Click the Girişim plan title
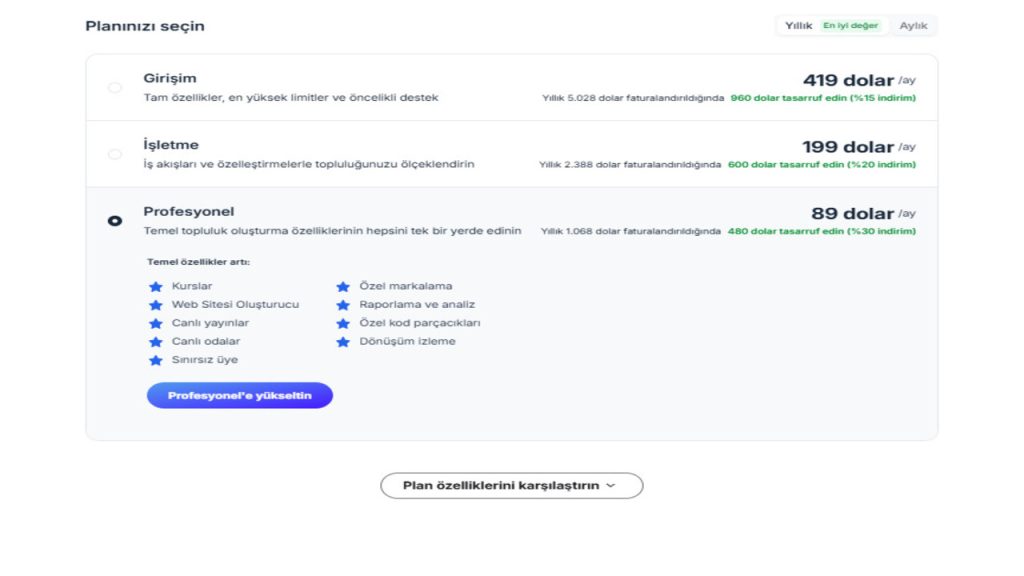Image resolution: width=1024 pixels, height=576 pixels. point(170,78)
